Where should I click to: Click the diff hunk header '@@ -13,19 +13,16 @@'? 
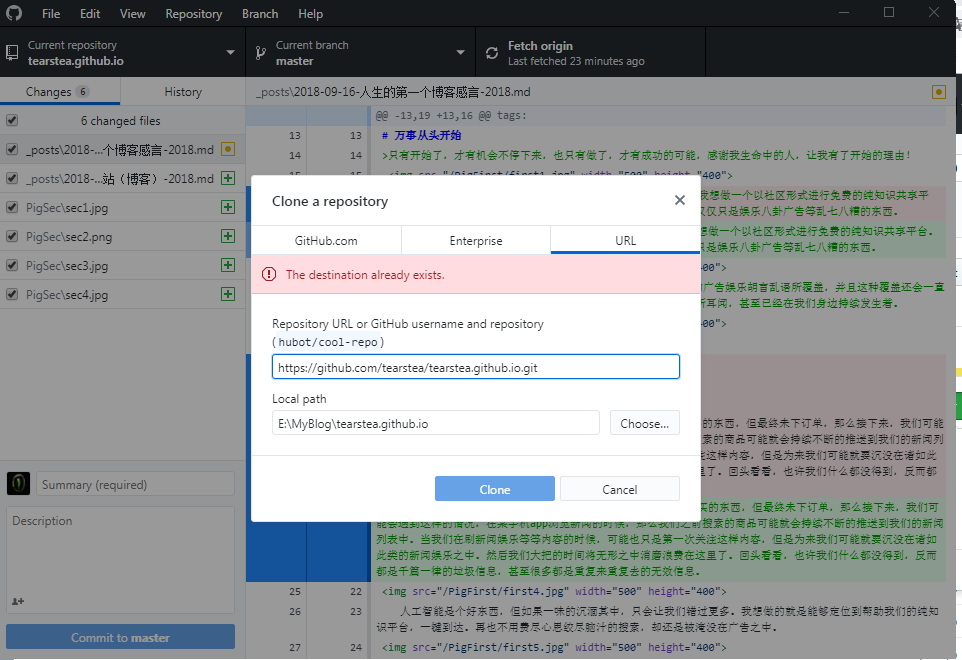tap(451, 115)
